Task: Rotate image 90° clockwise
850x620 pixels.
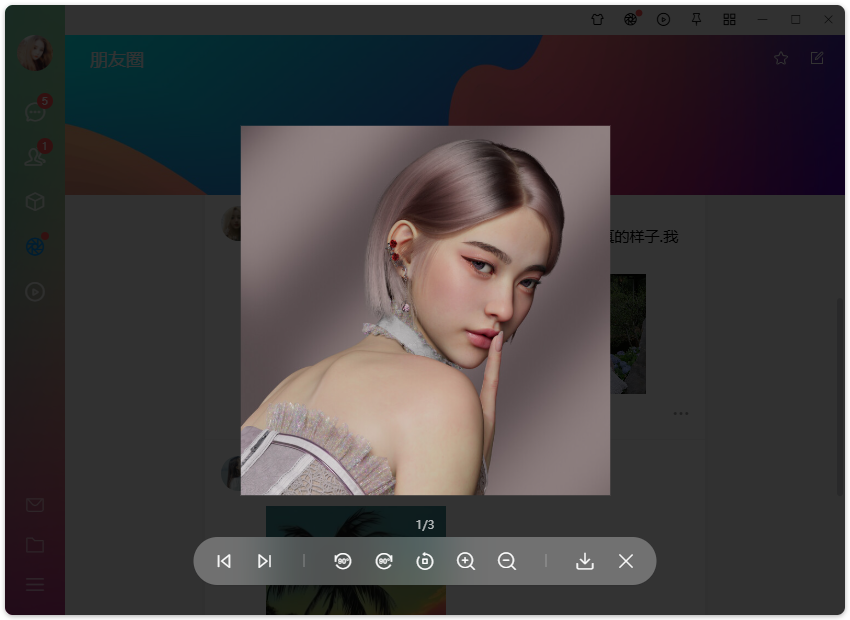Action: pyautogui.click(x=384, y=561)
